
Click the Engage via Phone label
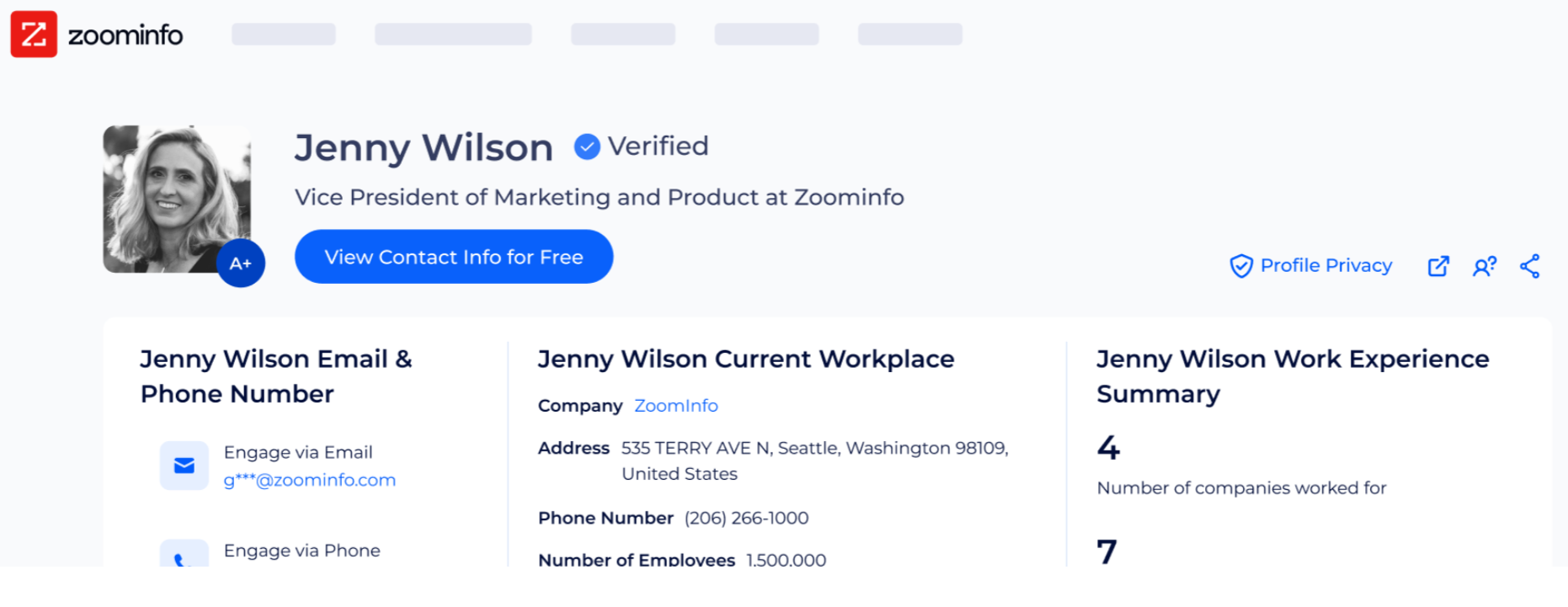point(302,551)
